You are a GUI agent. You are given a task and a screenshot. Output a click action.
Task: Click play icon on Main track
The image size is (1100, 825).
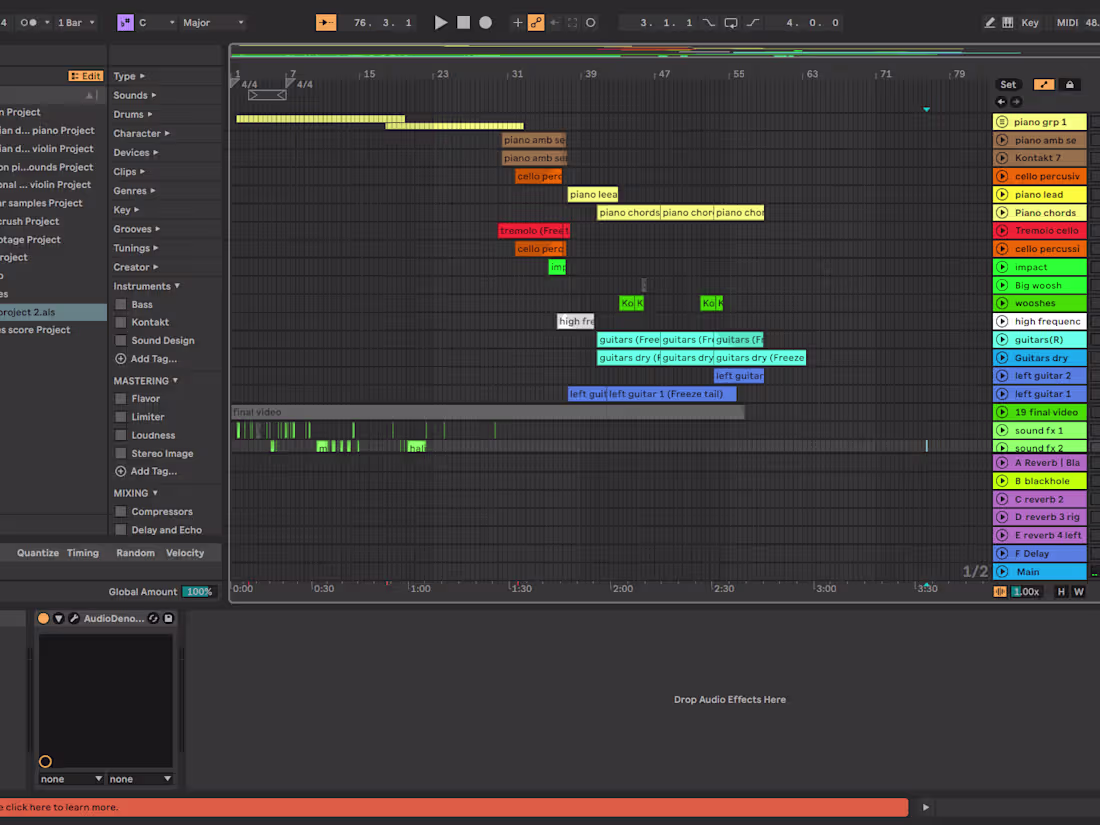1002,572
